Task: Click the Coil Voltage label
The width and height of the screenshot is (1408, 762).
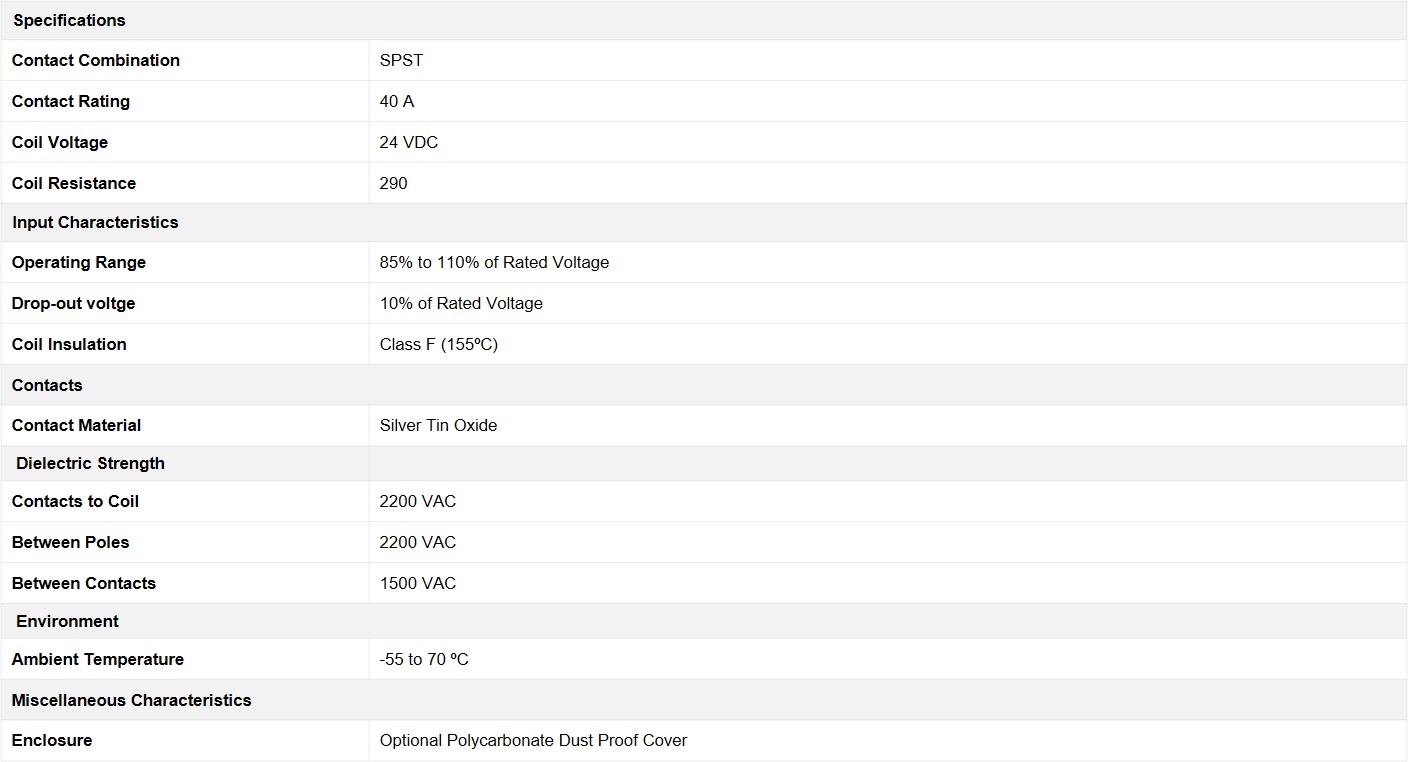Action: pyautogui.click(x=60, y=142)
